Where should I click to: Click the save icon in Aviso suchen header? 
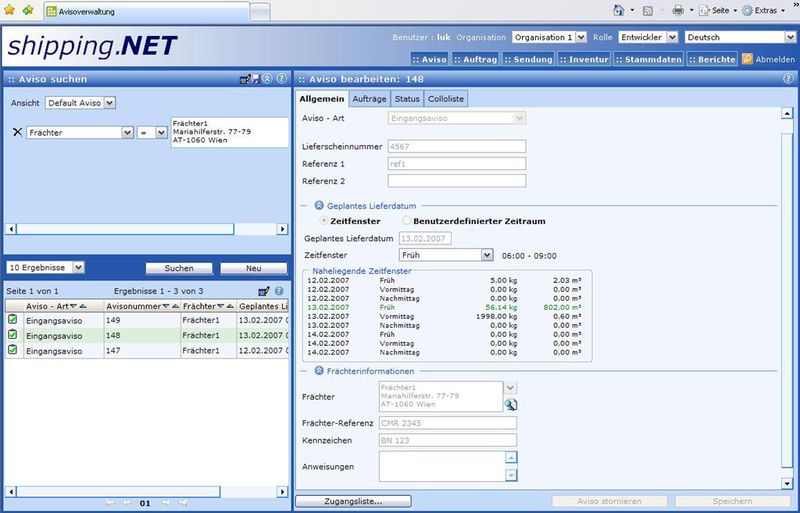pyautogui.click(x=256, y=78)
